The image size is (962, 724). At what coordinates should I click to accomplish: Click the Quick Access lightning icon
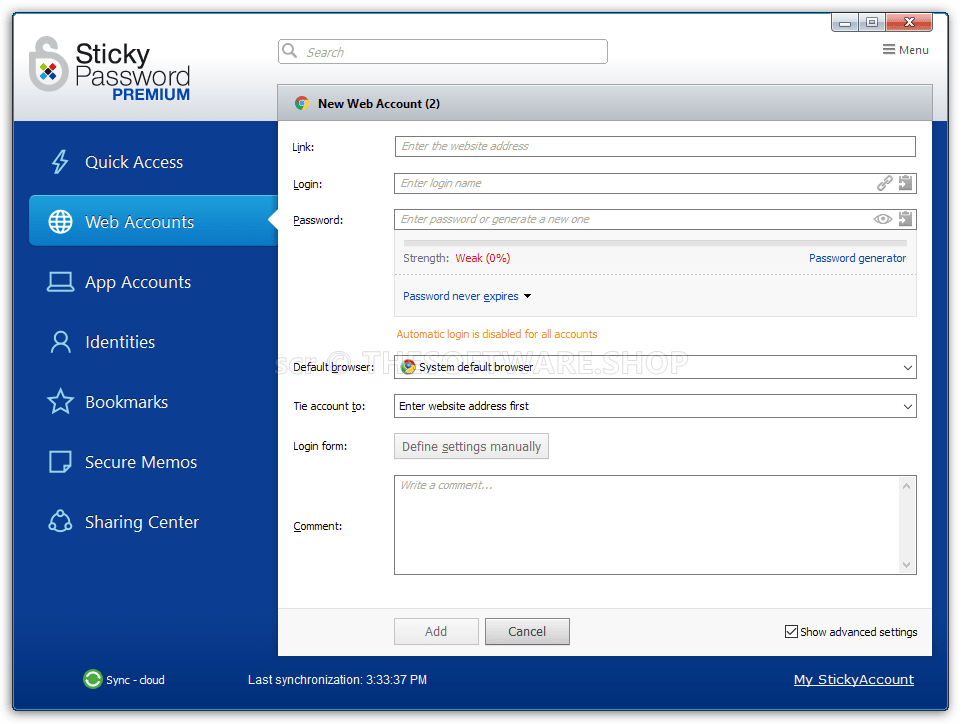click(x=60, y=162)
